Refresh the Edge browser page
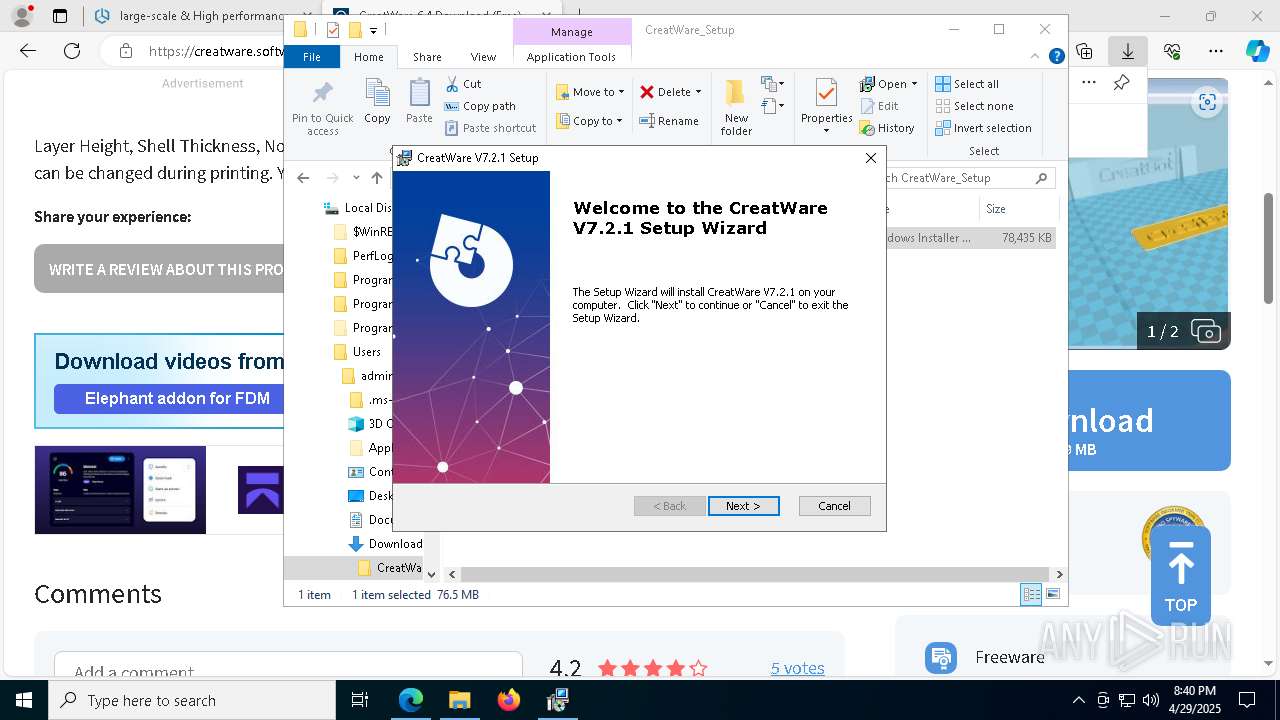The width and height of the screenshot is (1280, 720). (72, 50)
